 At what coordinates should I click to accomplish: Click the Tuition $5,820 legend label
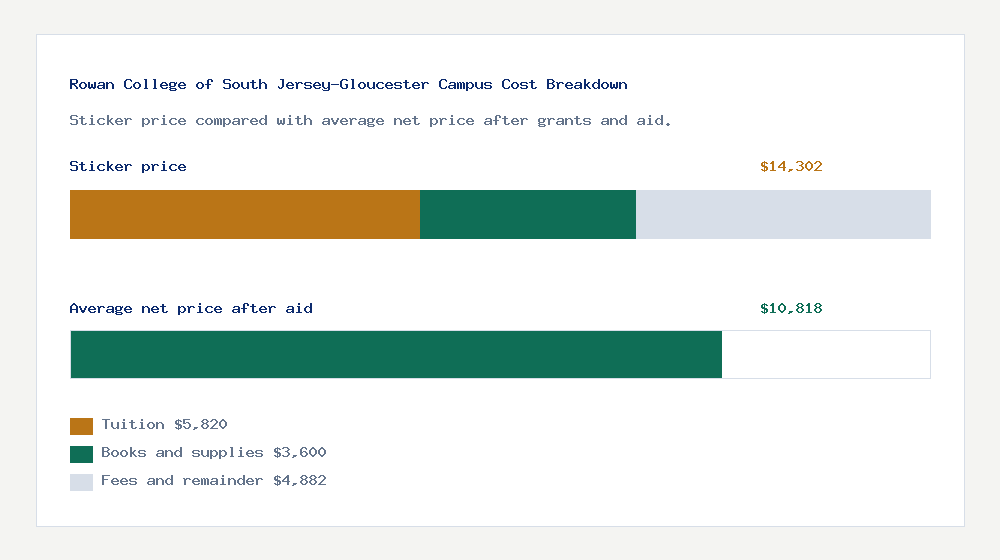pos(165,424)
